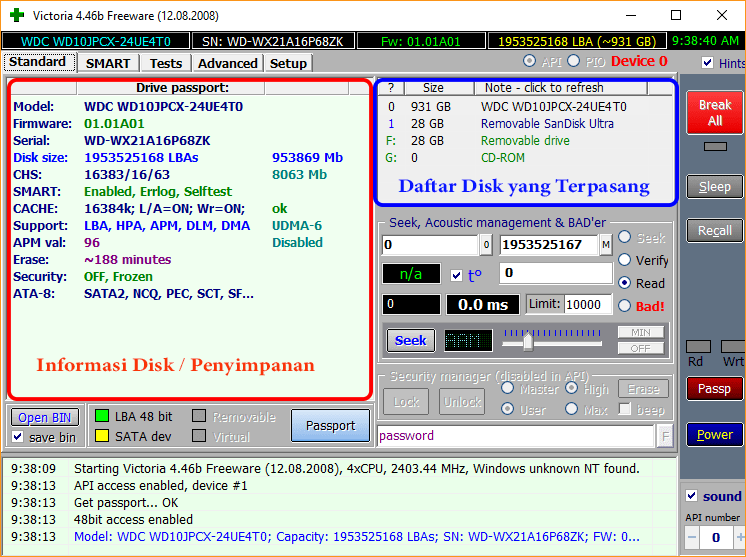This screenshot has width=746, height=557.
Task: Toggle the Virtual checkbox
Action: pyautogui.click(x=199, y=435)
